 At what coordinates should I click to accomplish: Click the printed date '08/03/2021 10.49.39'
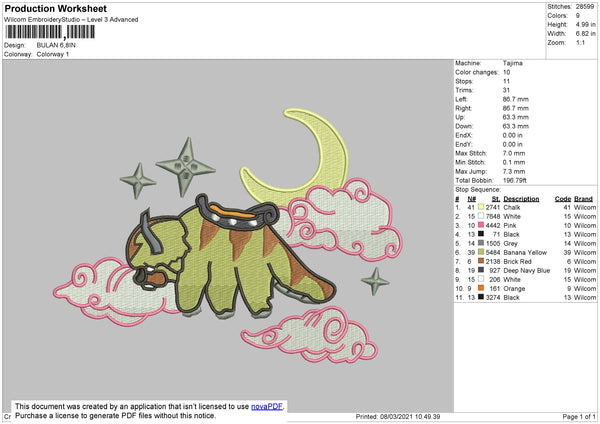(x=410, y=416)
